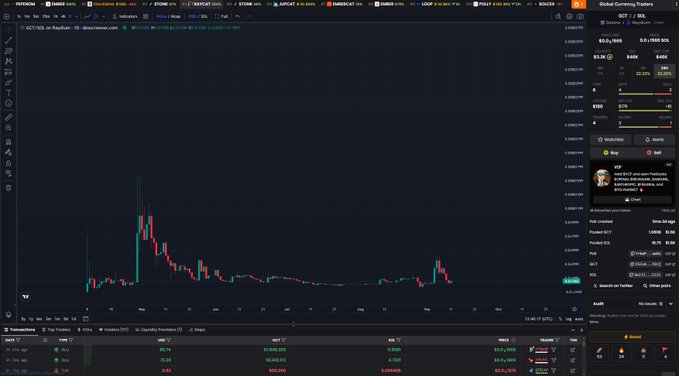Copy the Pair address

click(645, 253)
